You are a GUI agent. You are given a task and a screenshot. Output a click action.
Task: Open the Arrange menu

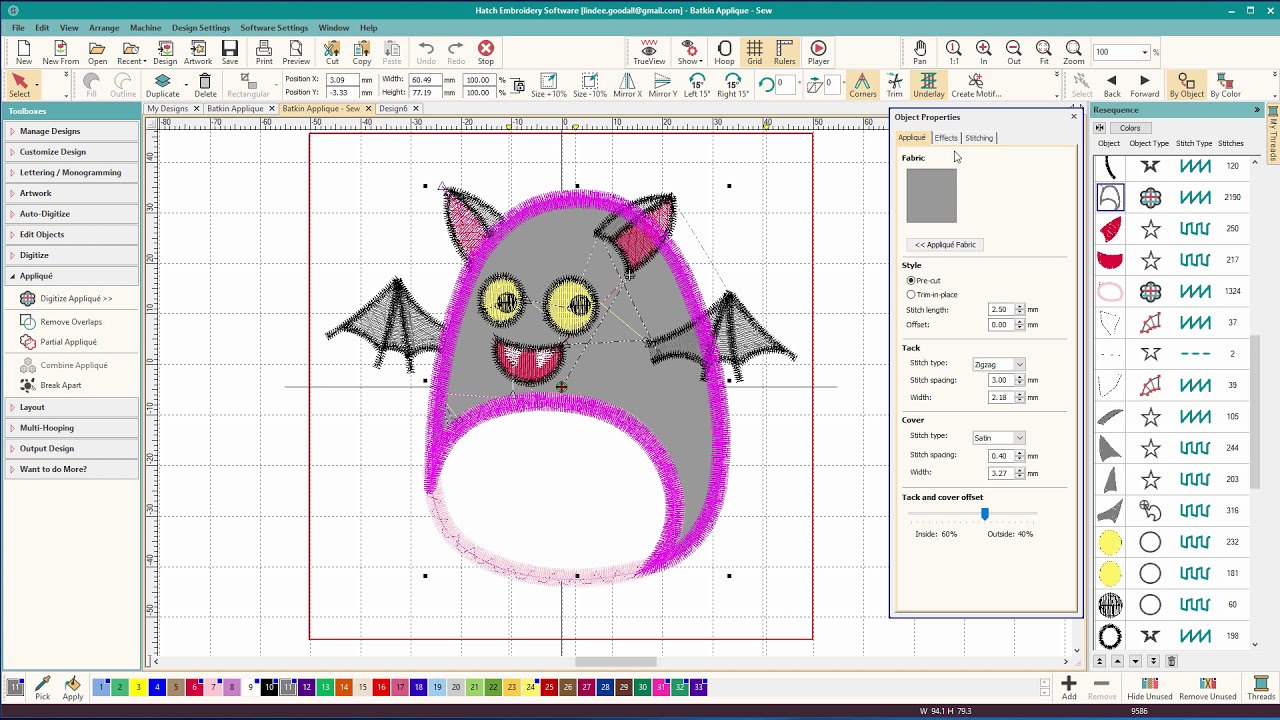click(104, 28)
